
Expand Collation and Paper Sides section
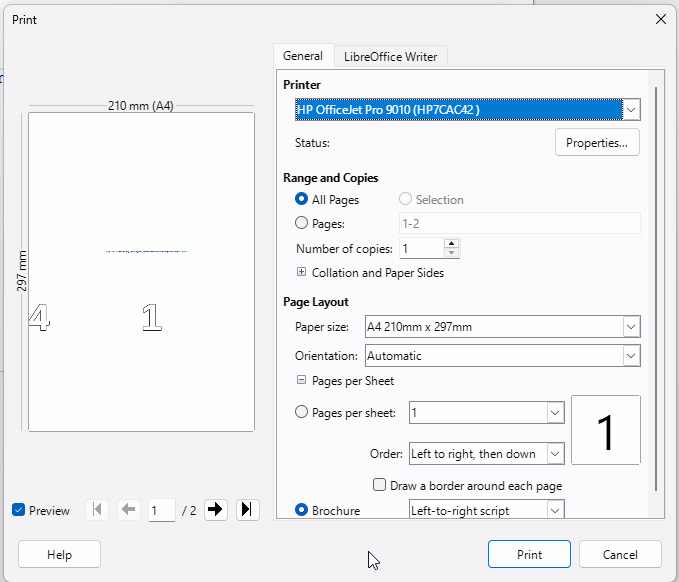301,273
